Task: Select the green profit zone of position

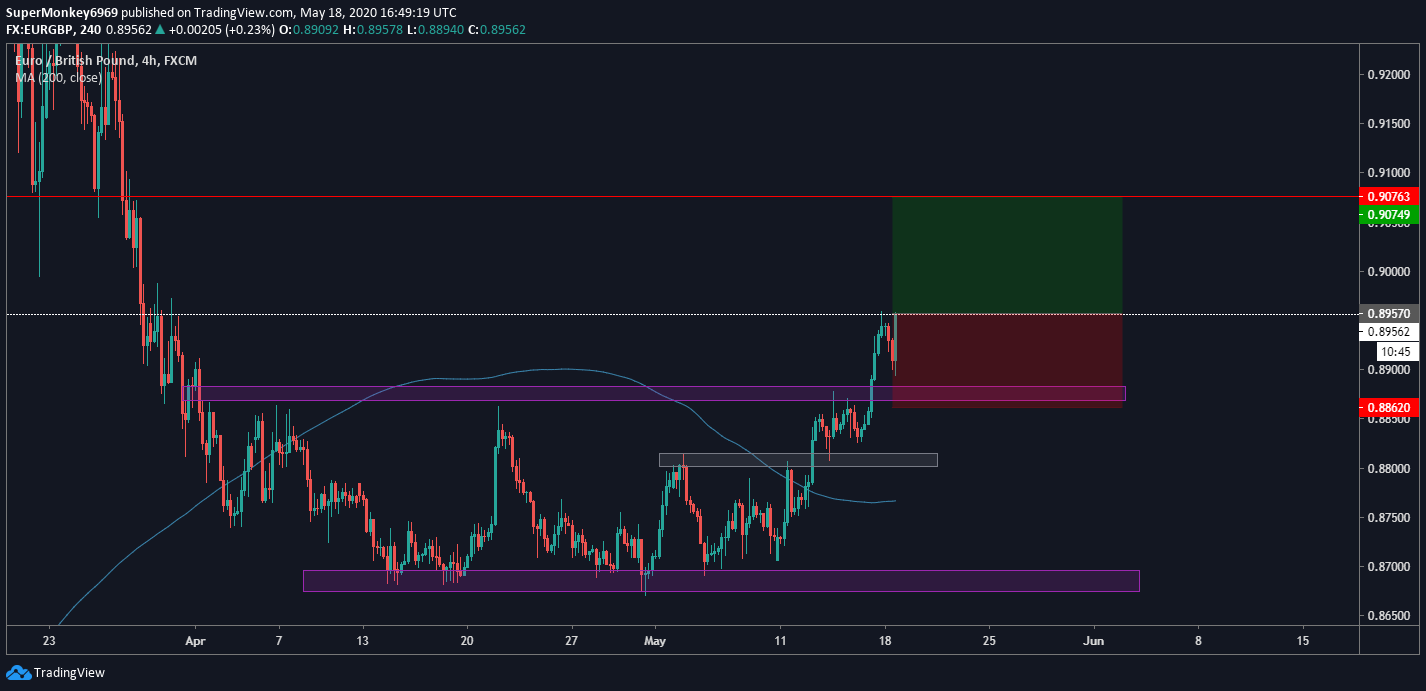Action: click(1008, 256)
